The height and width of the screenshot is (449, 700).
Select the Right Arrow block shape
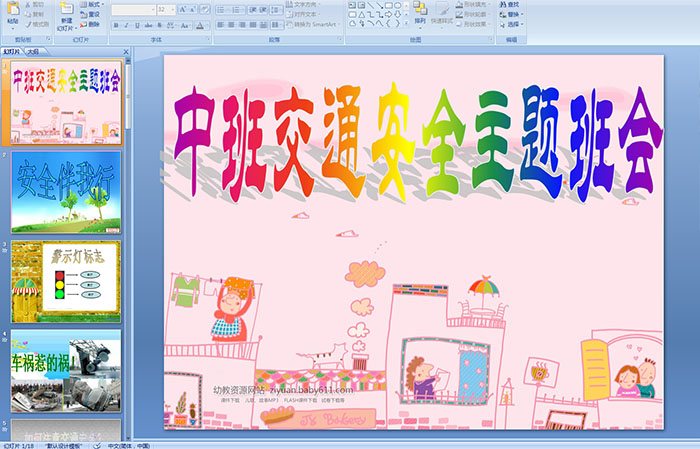[x=388, y=14]
